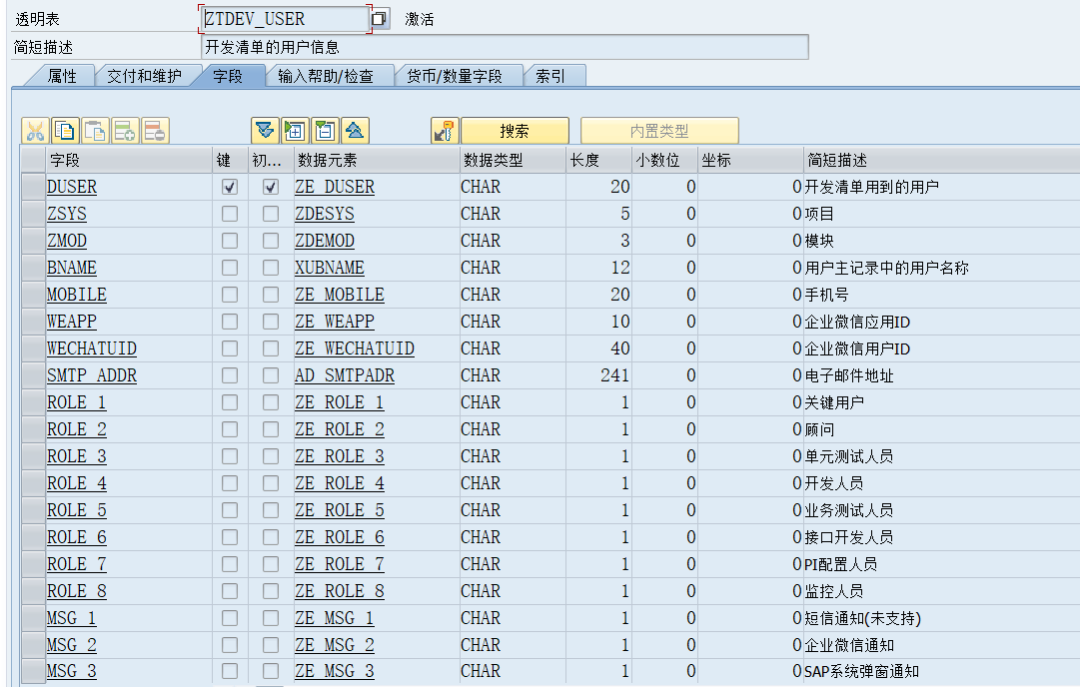Image resolution: width=1080 pixels, height=687 pixels.
Task: Check the key checkbox for MOBILE
Action: tap(229, 294)
